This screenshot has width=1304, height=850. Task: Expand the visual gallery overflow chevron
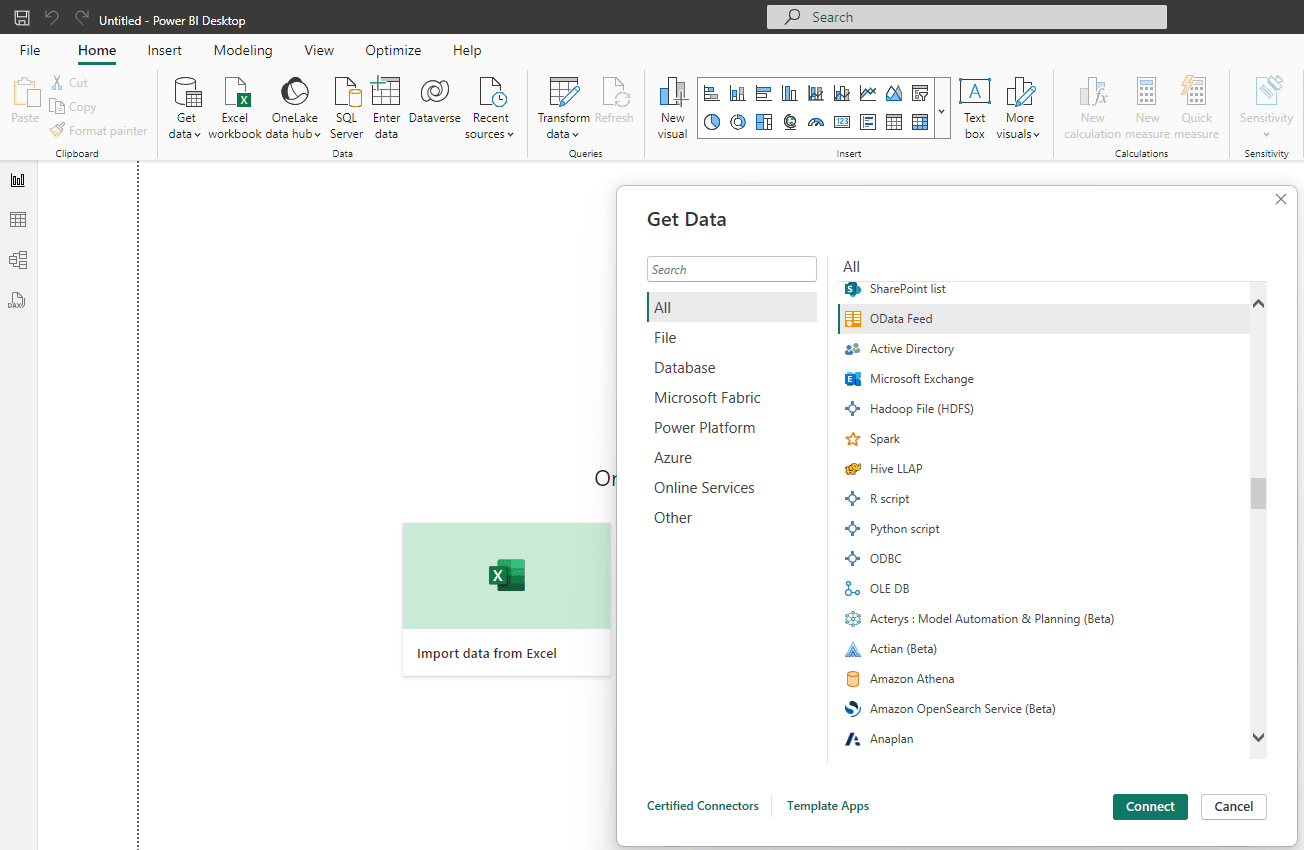pyautogui.click(x=941, y=112)
